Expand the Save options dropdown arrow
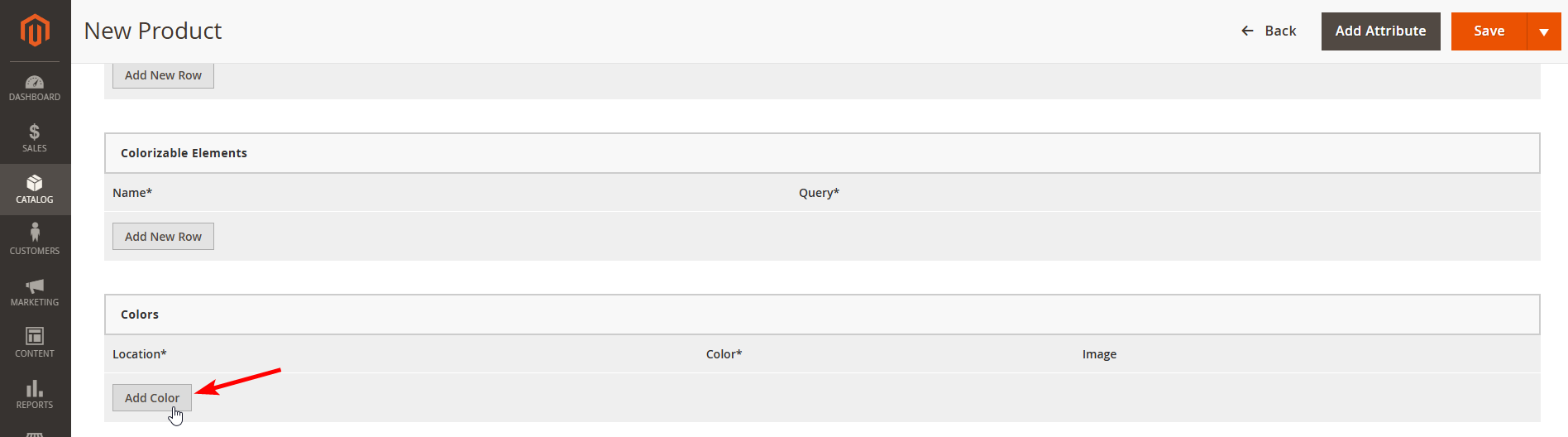The image size is (1568, 437). click(x=1544, y=31)
